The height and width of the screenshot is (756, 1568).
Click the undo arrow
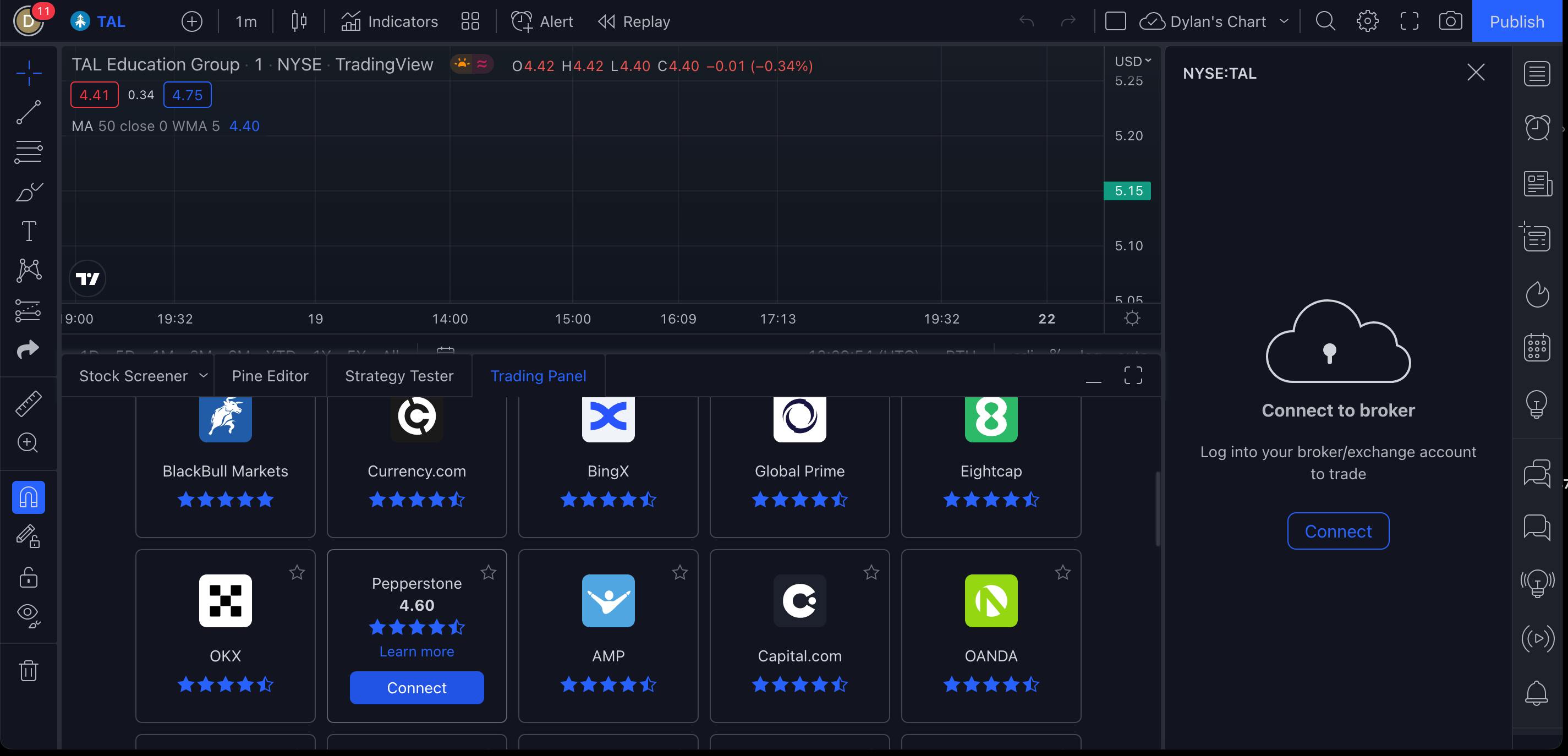[x=1026, y=22]
